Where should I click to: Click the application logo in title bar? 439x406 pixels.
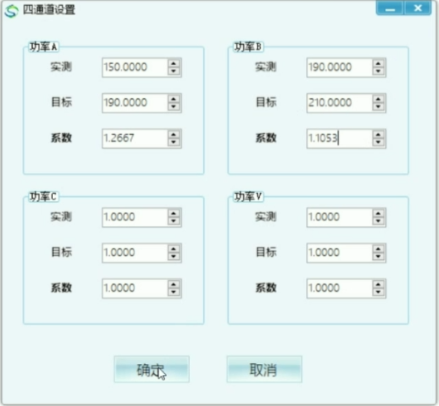pyautogui.click(x=11, y=11)
